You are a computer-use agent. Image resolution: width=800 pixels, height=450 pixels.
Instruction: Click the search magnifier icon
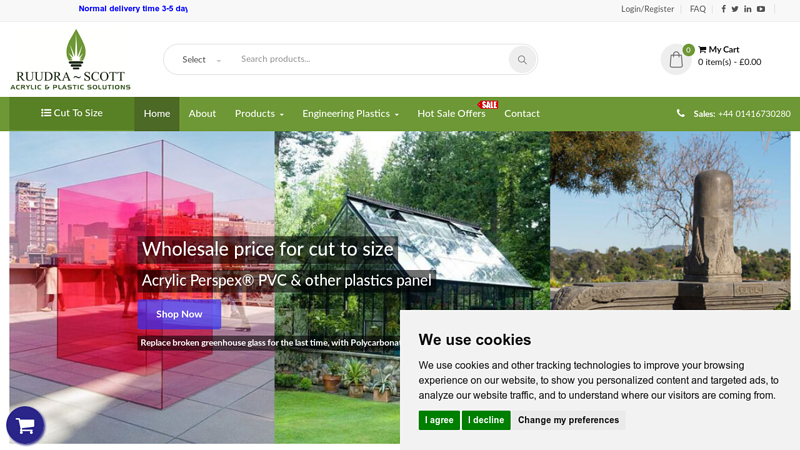click(522, 60)
